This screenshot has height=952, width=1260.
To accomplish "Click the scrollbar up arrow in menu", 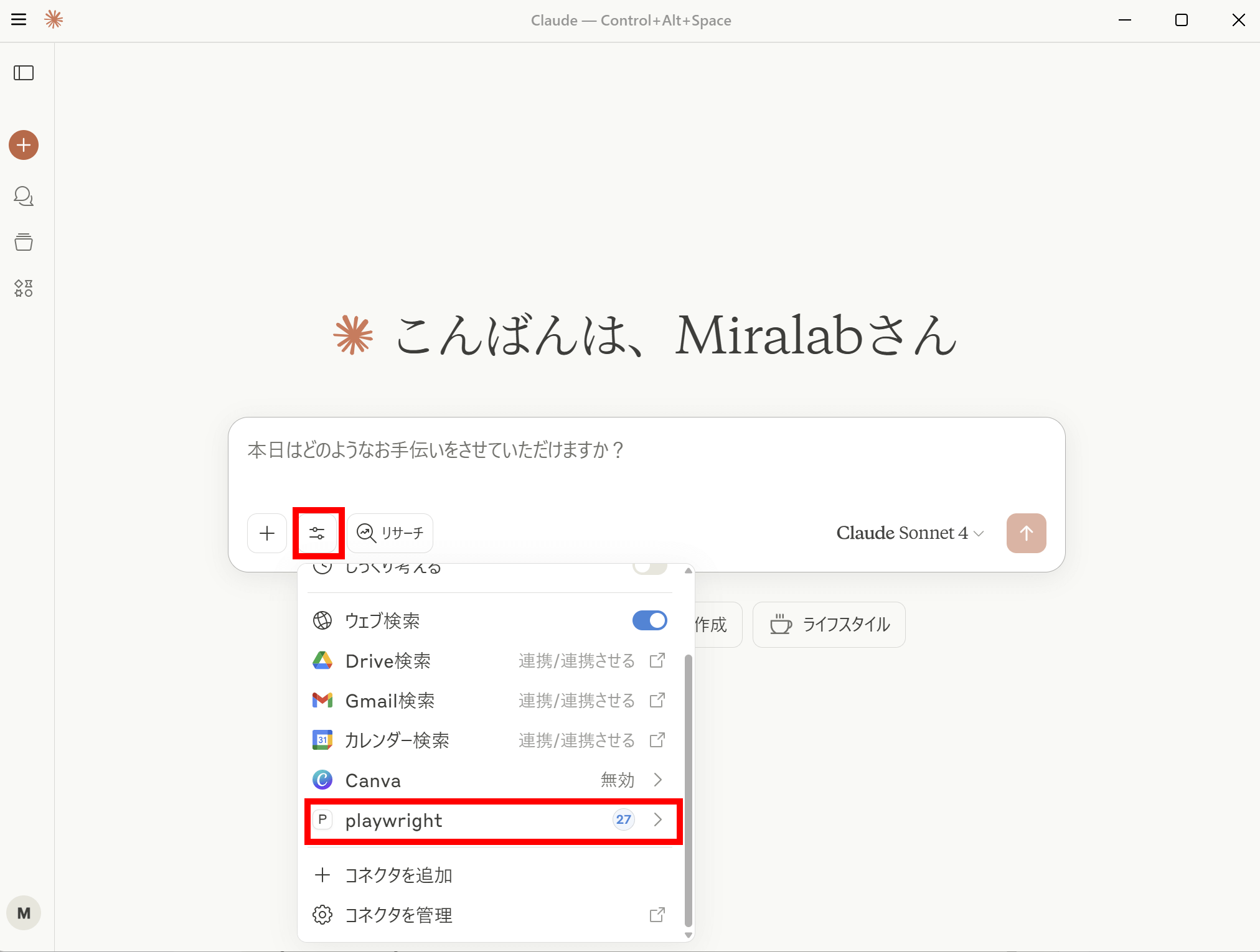I will [688, 570].
